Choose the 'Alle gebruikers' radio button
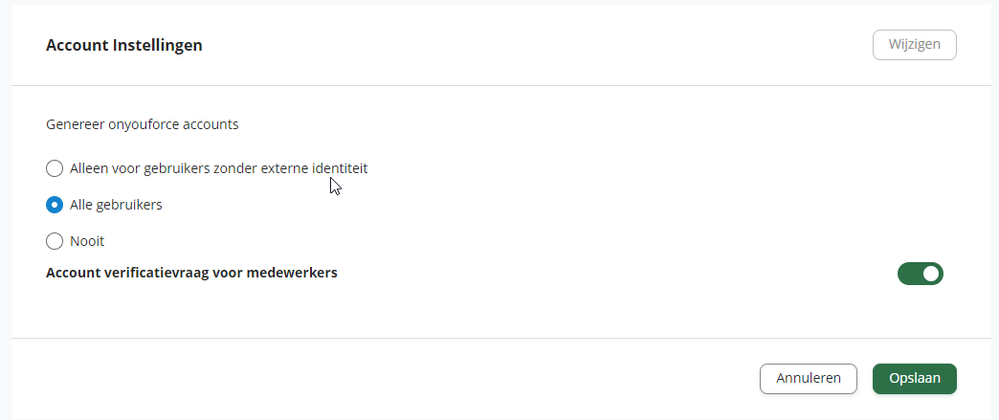The width and height of the screenshot is (999, 420). tap(55, 205)
